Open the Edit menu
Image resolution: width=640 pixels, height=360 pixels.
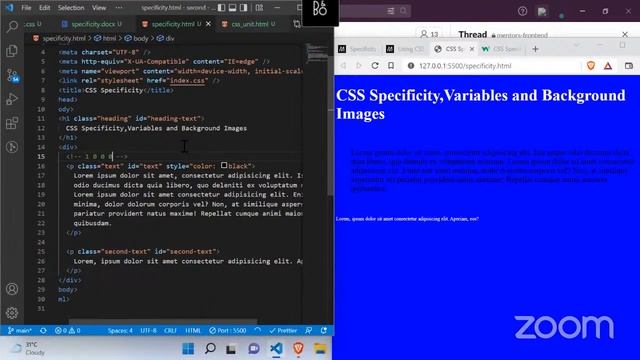(x=44, y=8)
